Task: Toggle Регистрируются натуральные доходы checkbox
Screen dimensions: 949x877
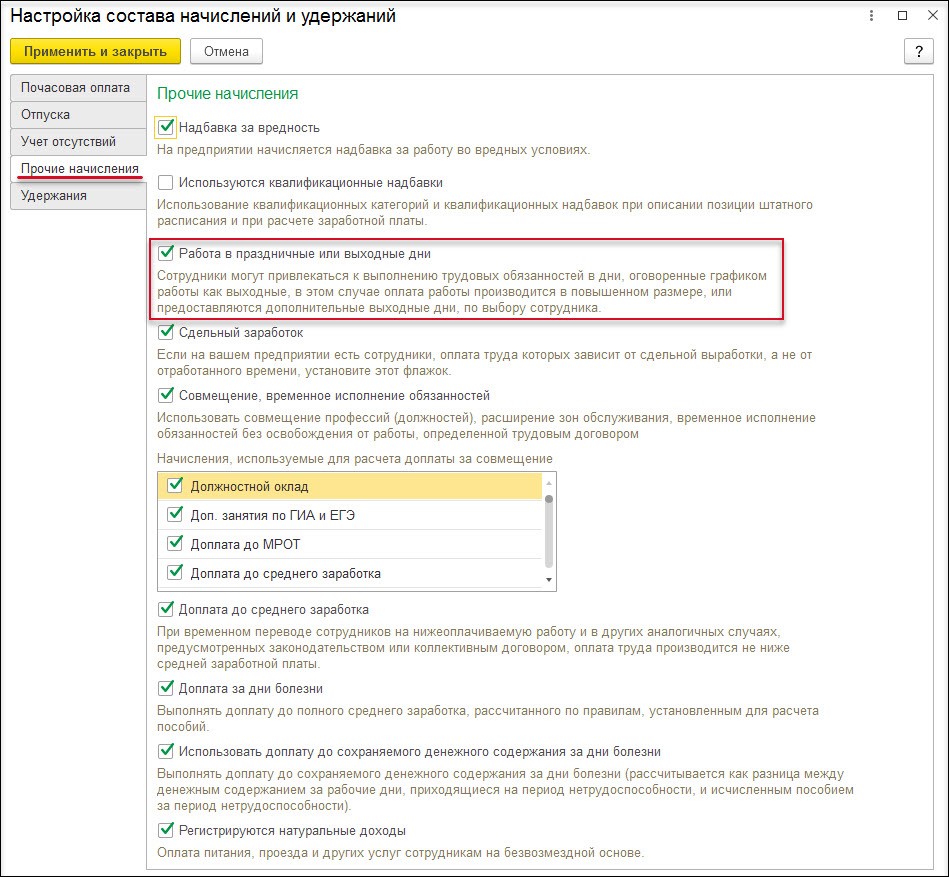Action: click(165, 830)
